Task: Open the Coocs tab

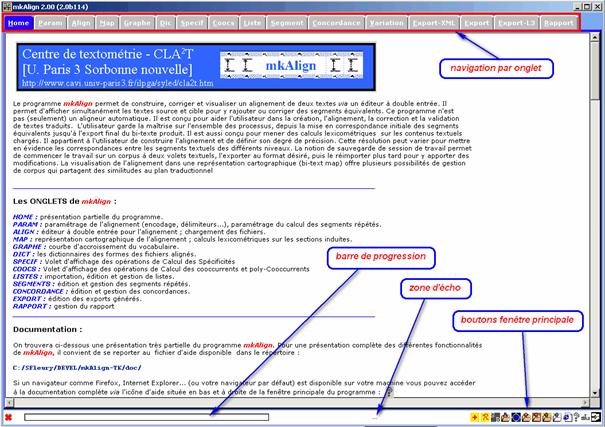Action: coord(223,23)
